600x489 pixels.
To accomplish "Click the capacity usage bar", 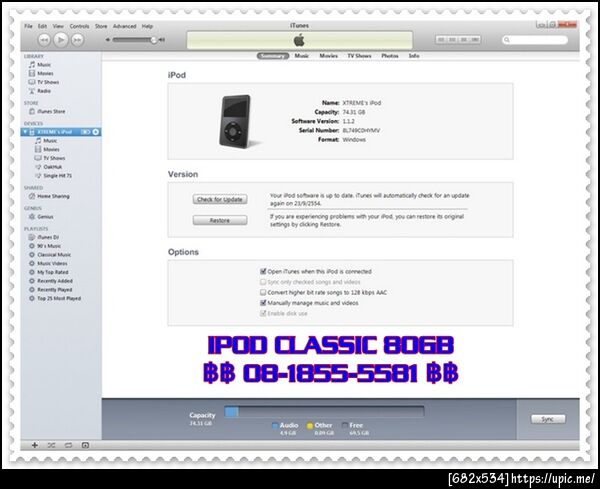I will click(x=324, y=412).
